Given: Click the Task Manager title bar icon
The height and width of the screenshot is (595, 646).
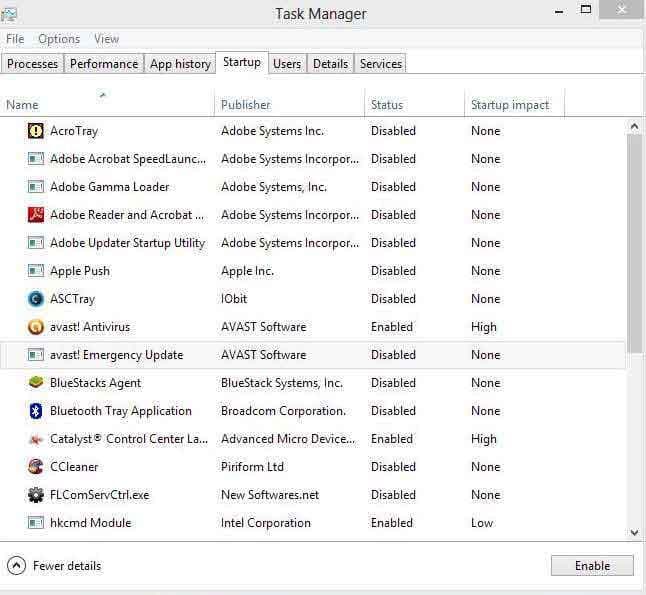Looking at the screenshot, I should coord(9,14).
